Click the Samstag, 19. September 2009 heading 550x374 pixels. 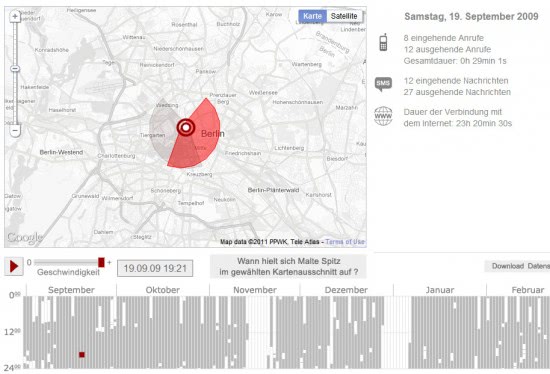tap(471, 16)
